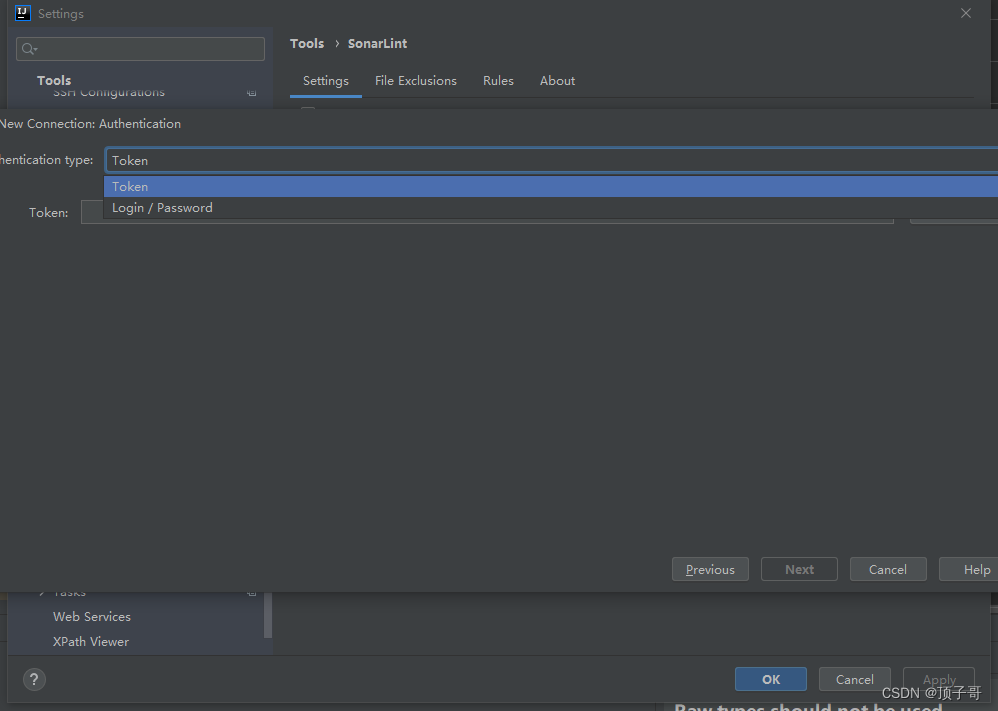Open the Rules tab
Viewport: 998px width, 711px height.
point(498,80)
